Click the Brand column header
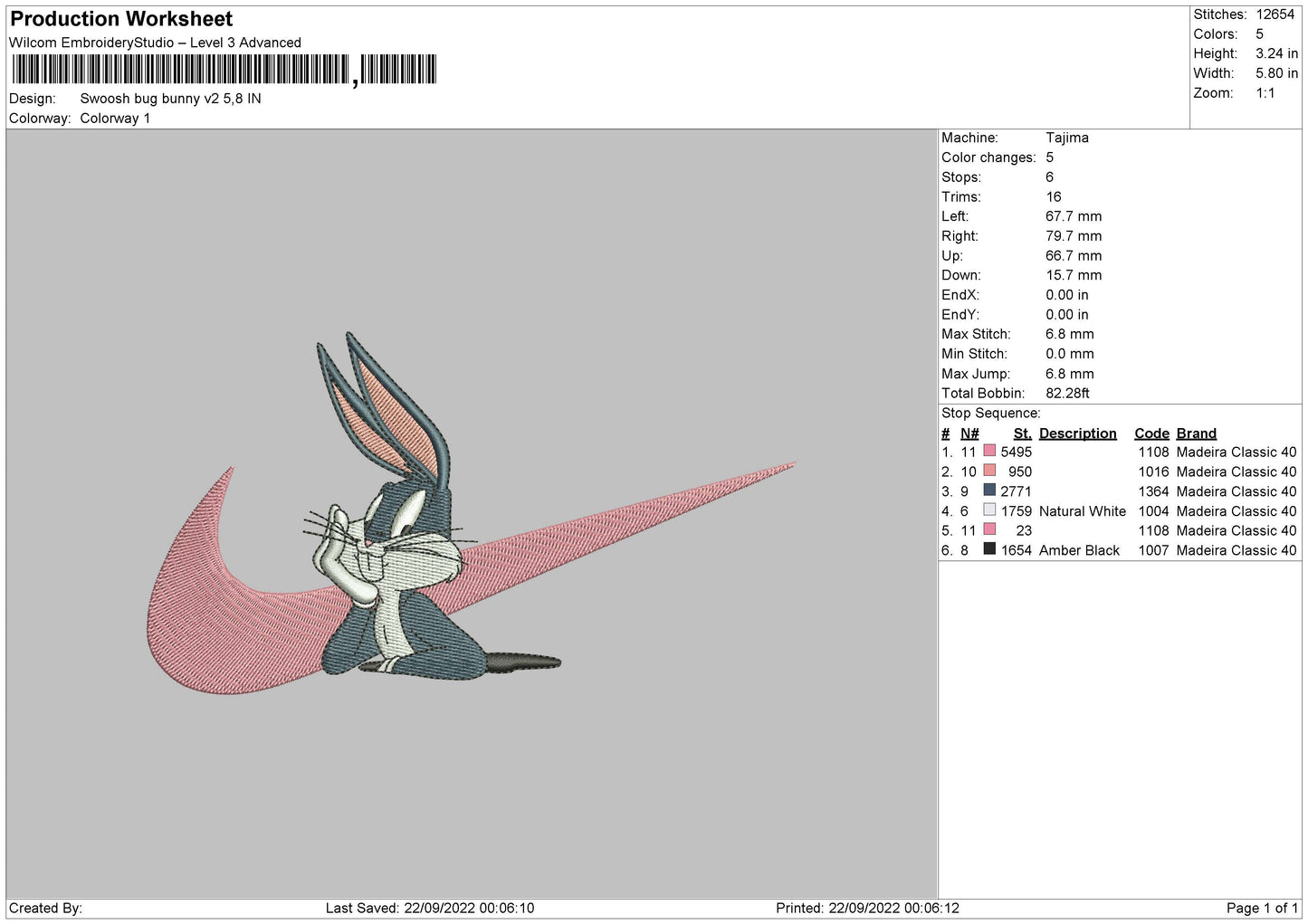The width and height of the screenshot is (1308, 924). [1196, 433]
